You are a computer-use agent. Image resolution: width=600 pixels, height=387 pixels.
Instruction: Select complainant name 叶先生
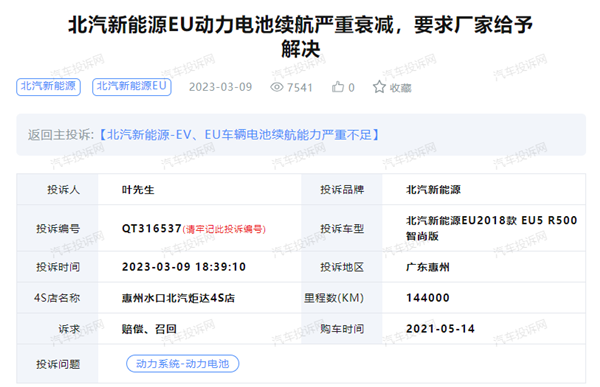tap(138, 189)
